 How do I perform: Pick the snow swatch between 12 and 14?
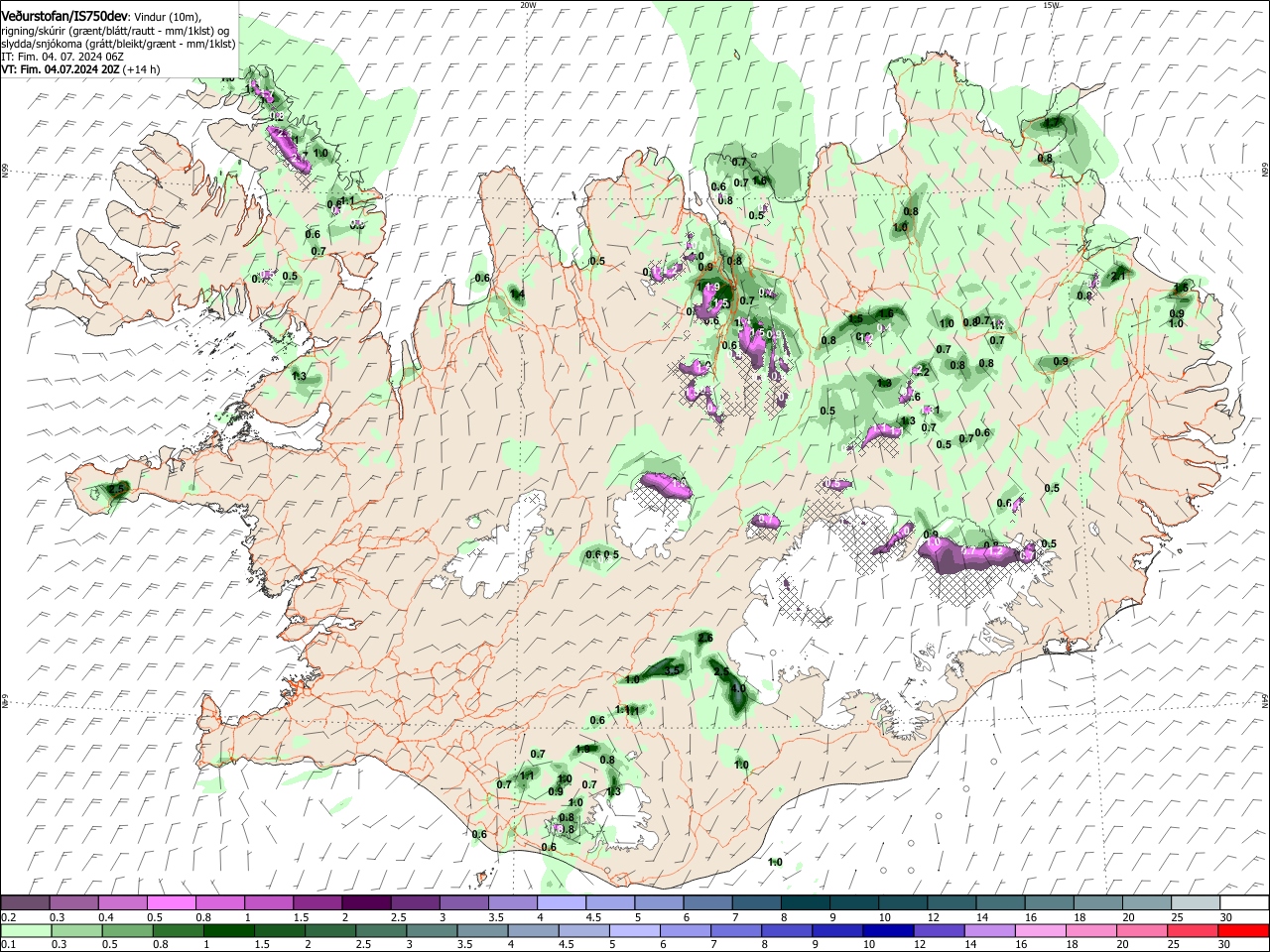(951, 903)
